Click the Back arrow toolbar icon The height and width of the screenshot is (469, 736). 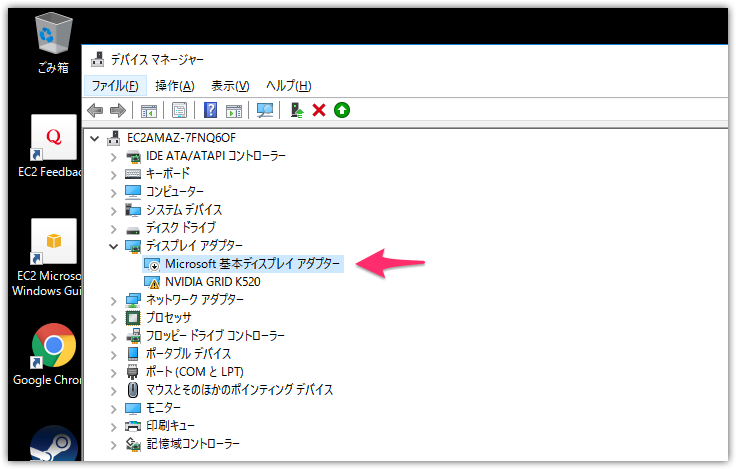96,110
